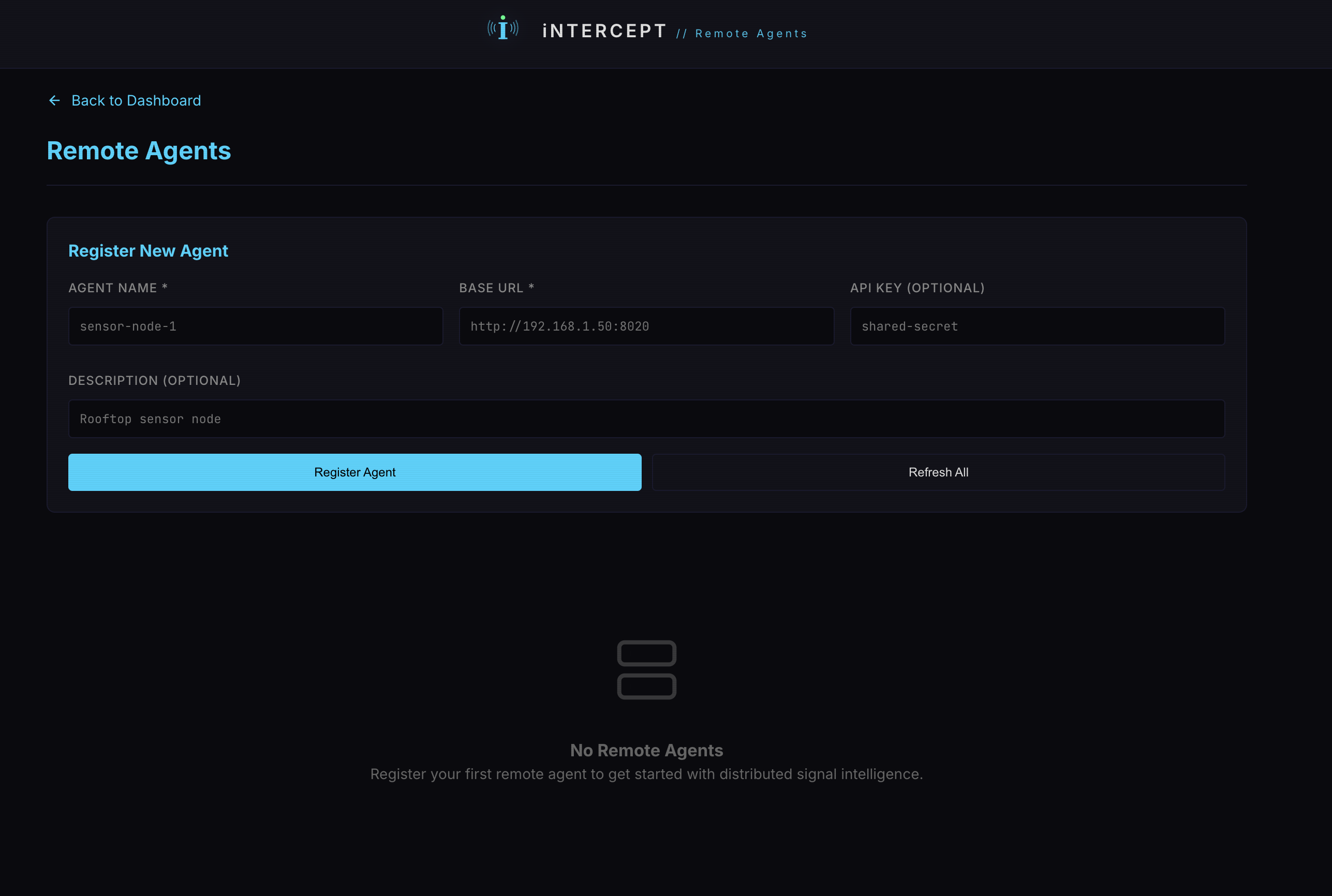Click the Refresh All button

click(x=938, y=472)
